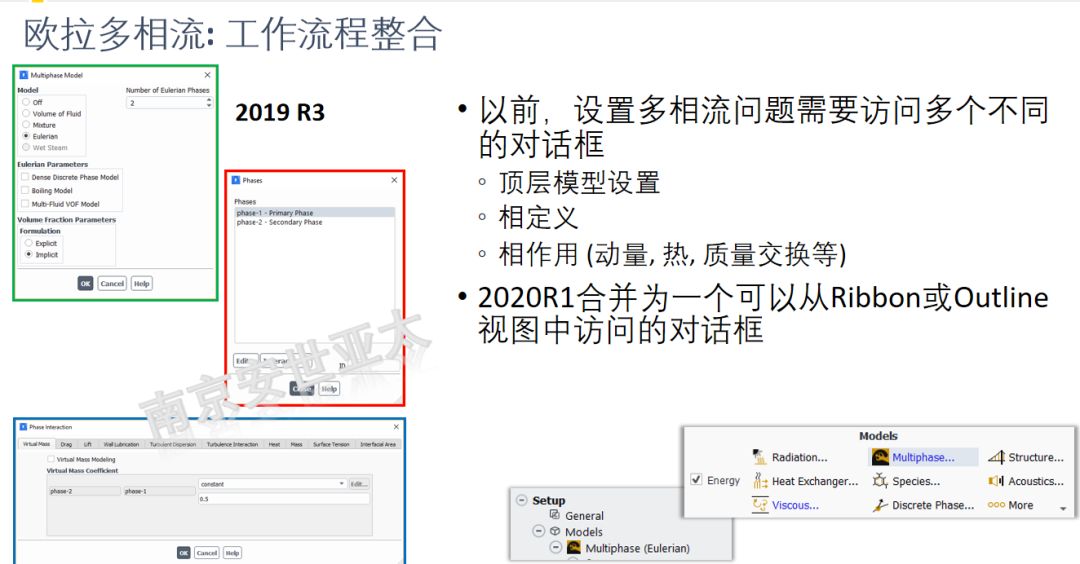Click the Heat Exchanger icon

coord(760,481)
